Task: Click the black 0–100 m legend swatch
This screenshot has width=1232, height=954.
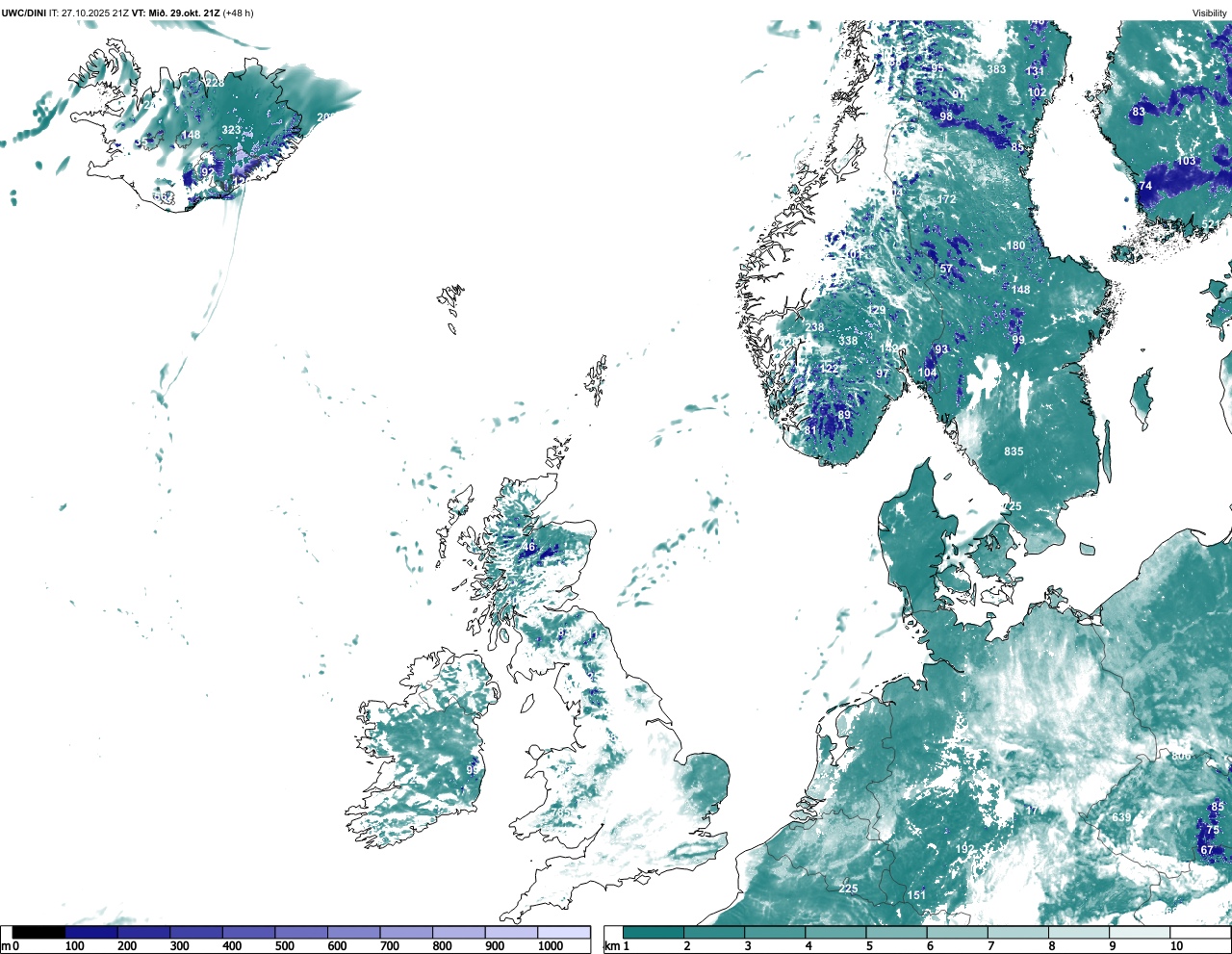Action: pos(38,932)
